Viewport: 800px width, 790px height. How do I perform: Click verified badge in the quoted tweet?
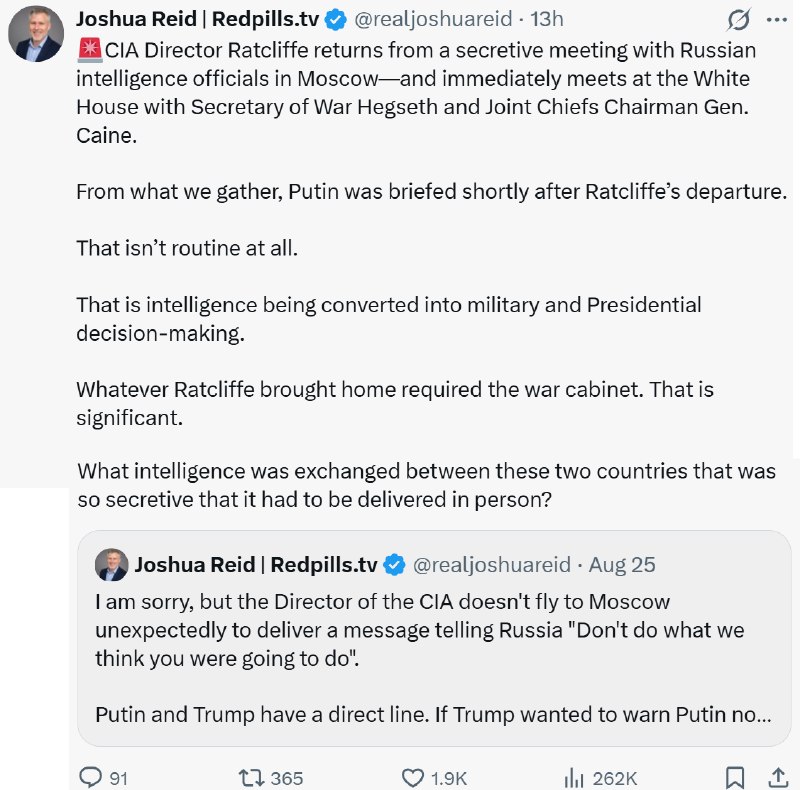pyautogui.click(x=394, y=564)
